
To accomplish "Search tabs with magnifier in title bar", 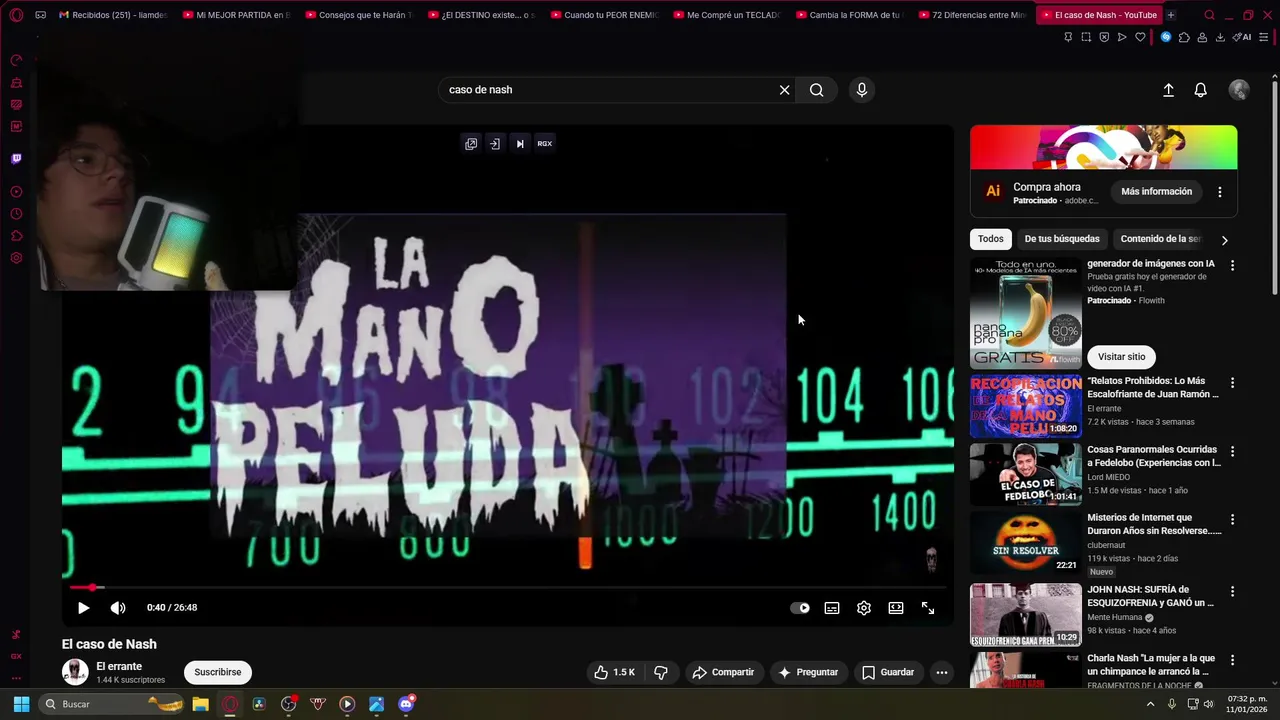I will [x=1209, y=15].
